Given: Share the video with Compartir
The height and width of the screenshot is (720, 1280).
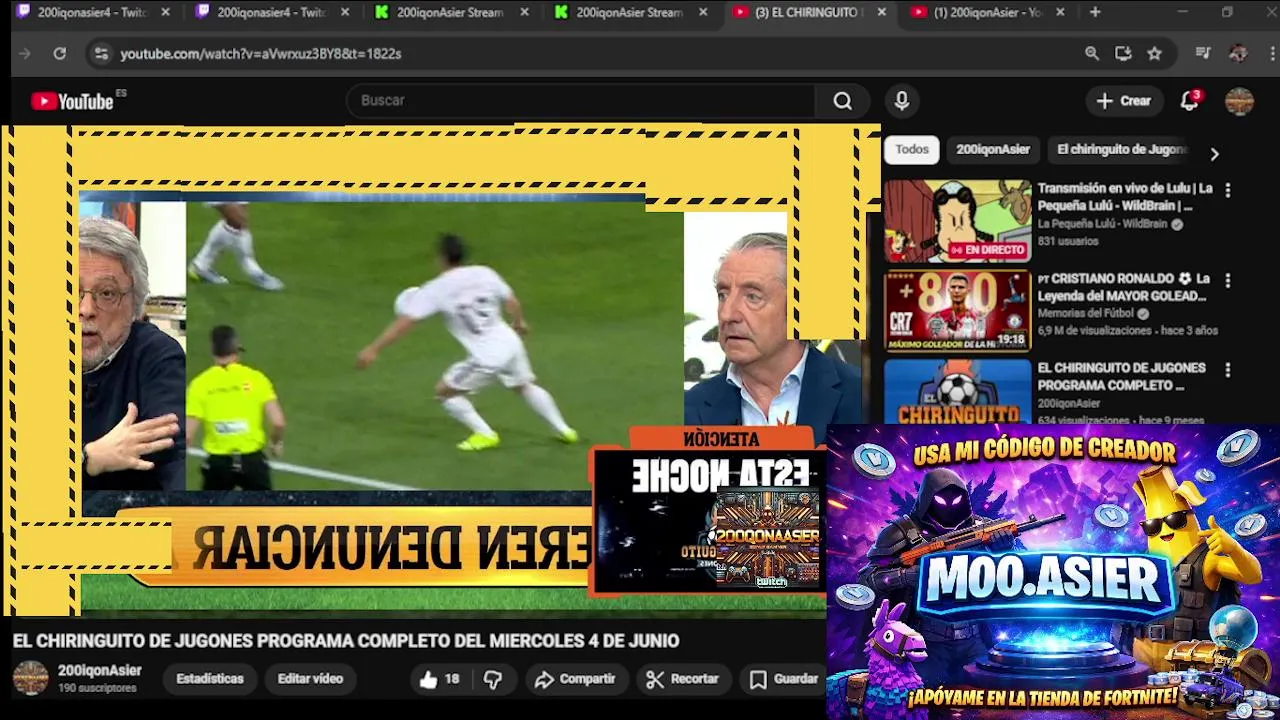Looking at the screenshot, I should click(575, 679).
